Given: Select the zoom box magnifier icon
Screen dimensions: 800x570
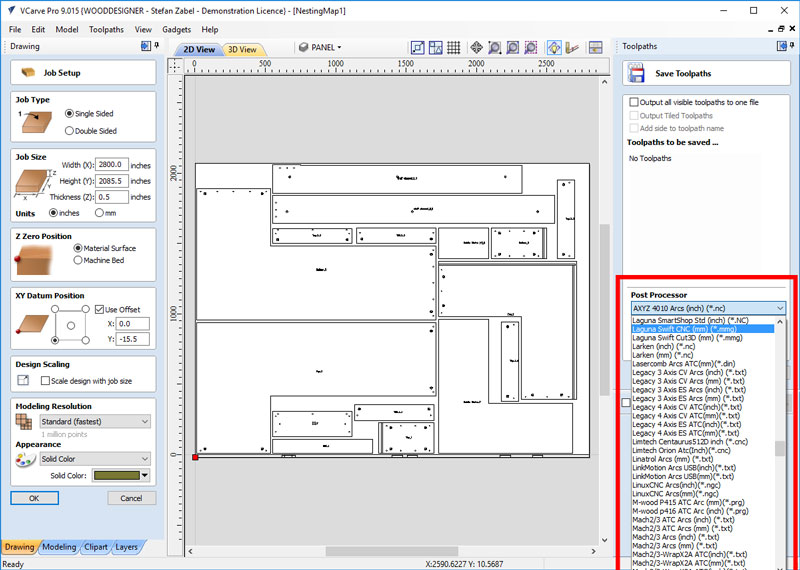Looking at the screenshot, I should (494, 48).
